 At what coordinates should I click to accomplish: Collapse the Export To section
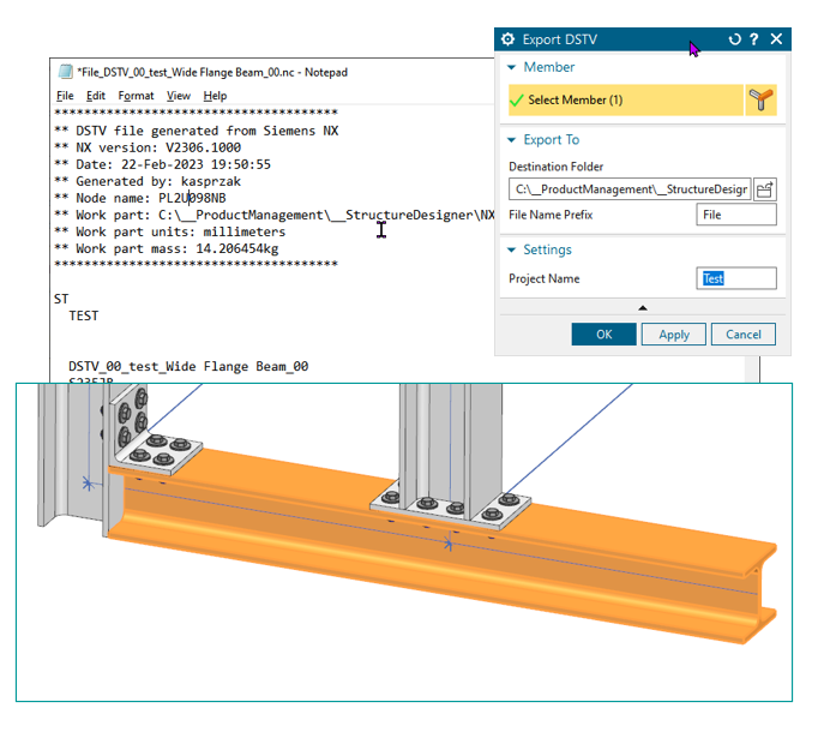512,141
